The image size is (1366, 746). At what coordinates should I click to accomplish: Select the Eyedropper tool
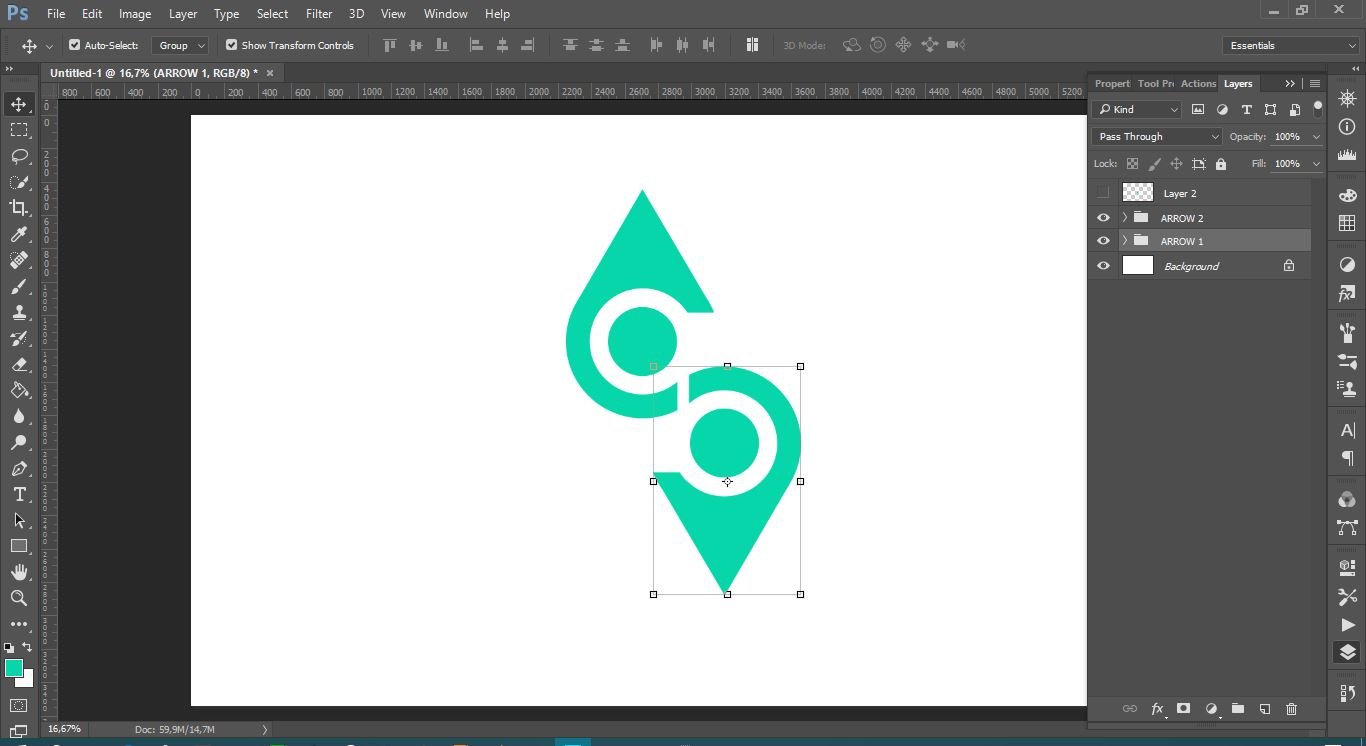point(19,234)
